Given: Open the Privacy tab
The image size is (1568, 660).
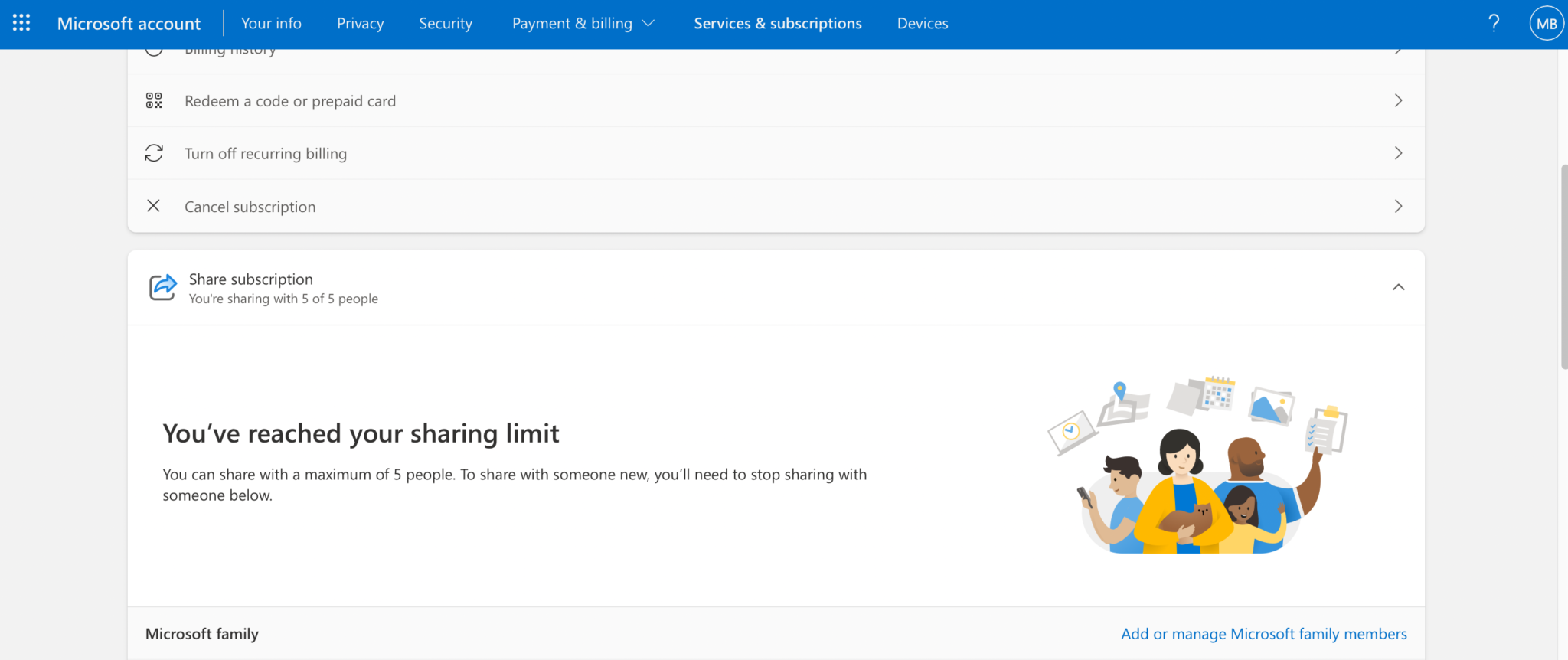Looking at the screenshot, I should 360,23.
